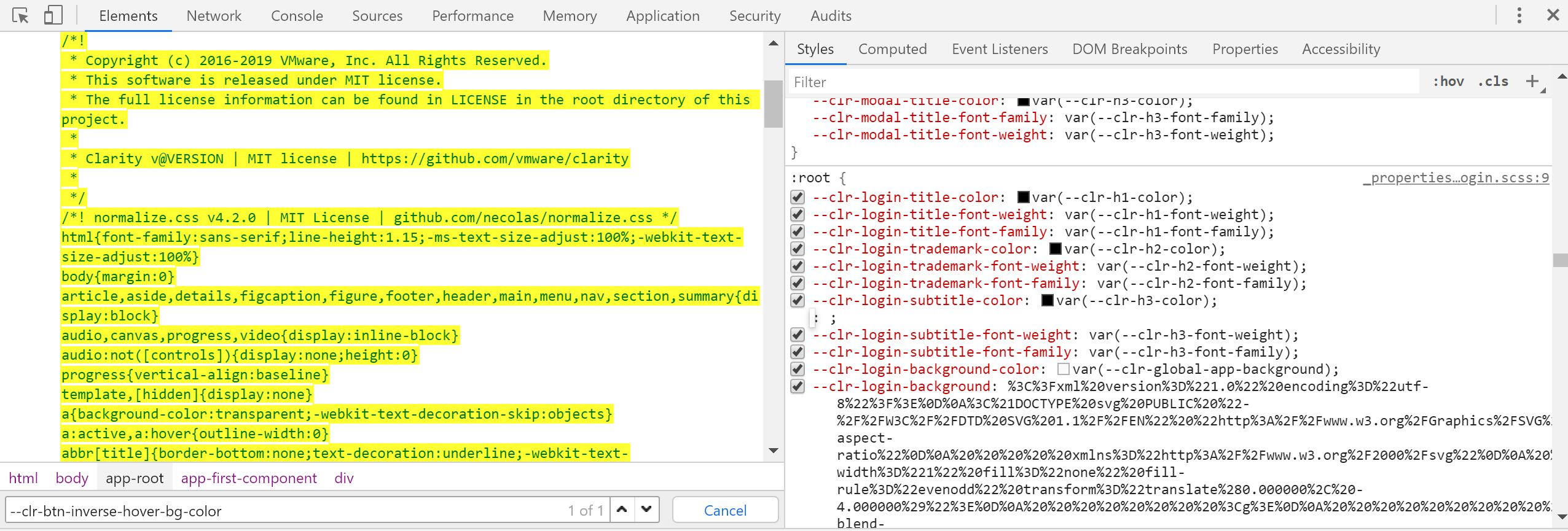
Task: Click the Styles pane scroll-up arrow
Action: coord(1561,76)
